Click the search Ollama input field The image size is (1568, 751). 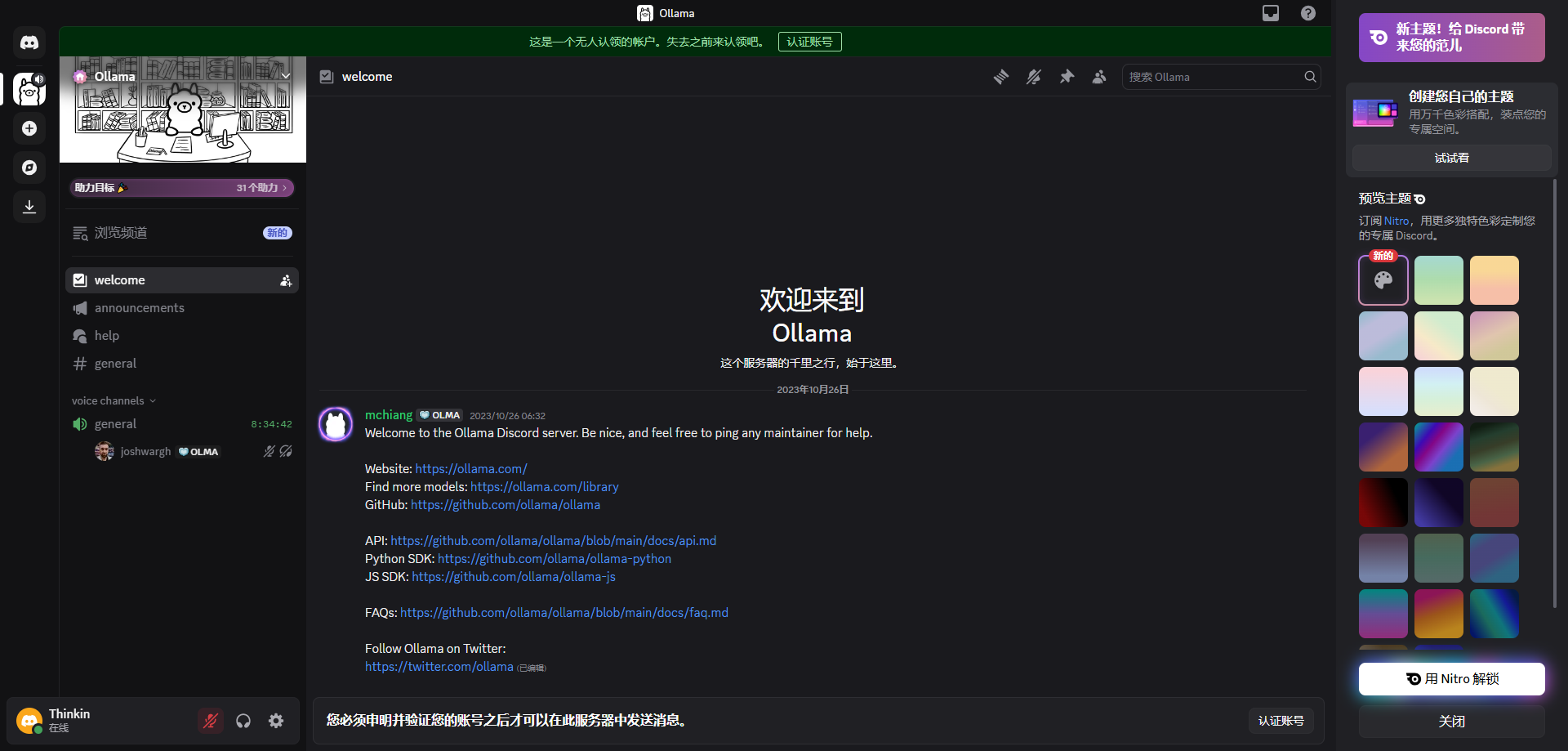click(1213, 77)
